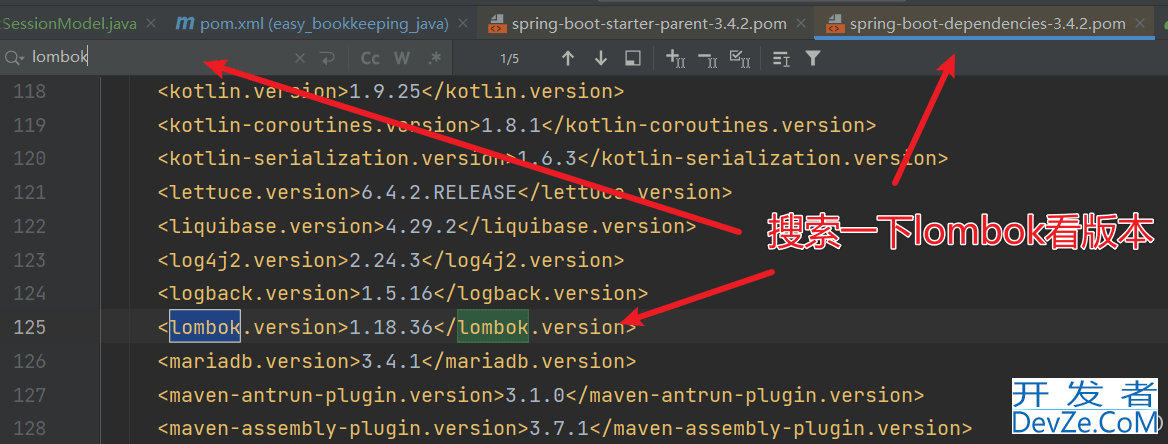
Task: Open search results in Find window
Action: pyautogui.click(x=781, y=58)
